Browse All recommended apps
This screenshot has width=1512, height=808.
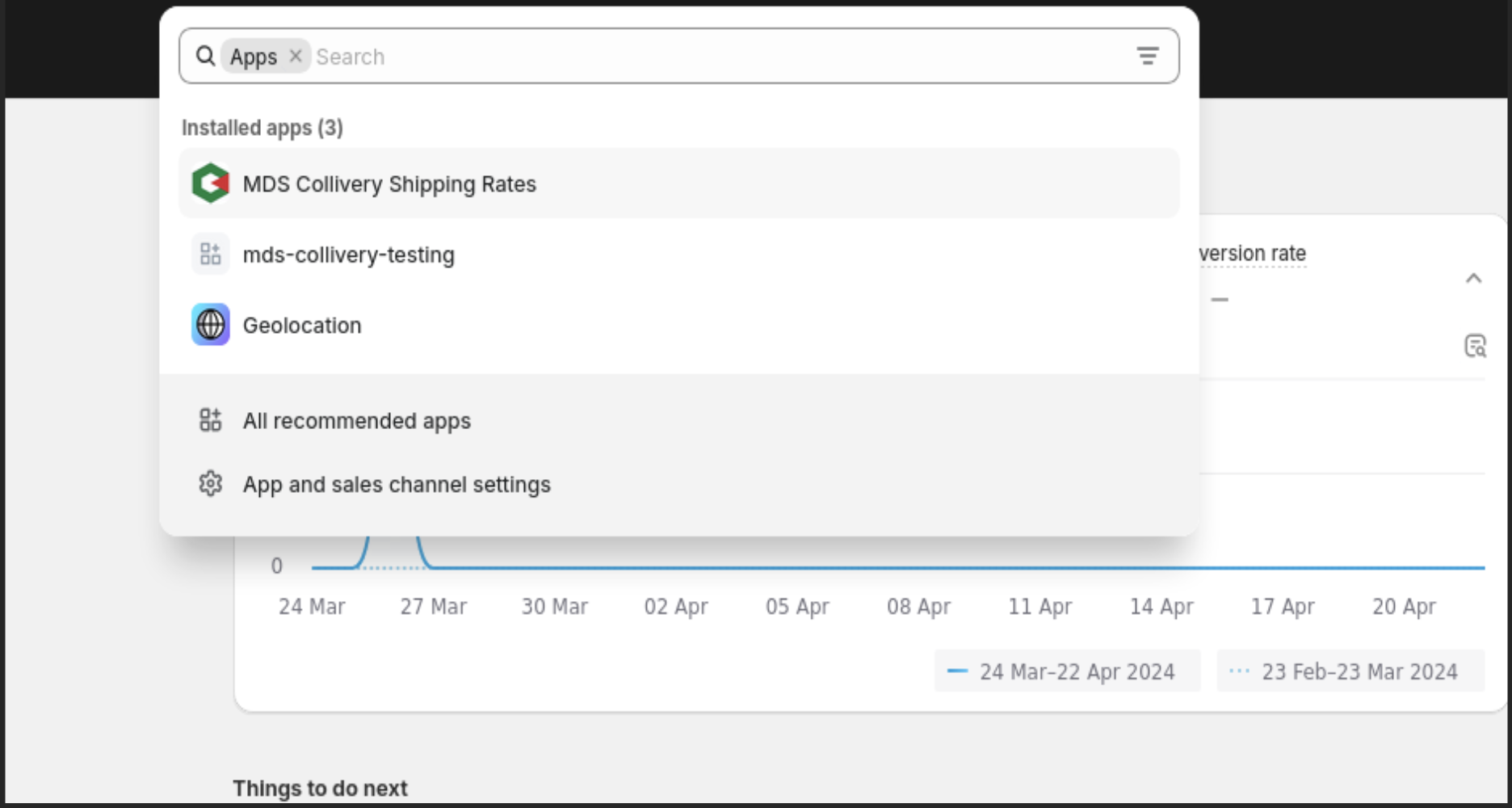click(357, 421)
